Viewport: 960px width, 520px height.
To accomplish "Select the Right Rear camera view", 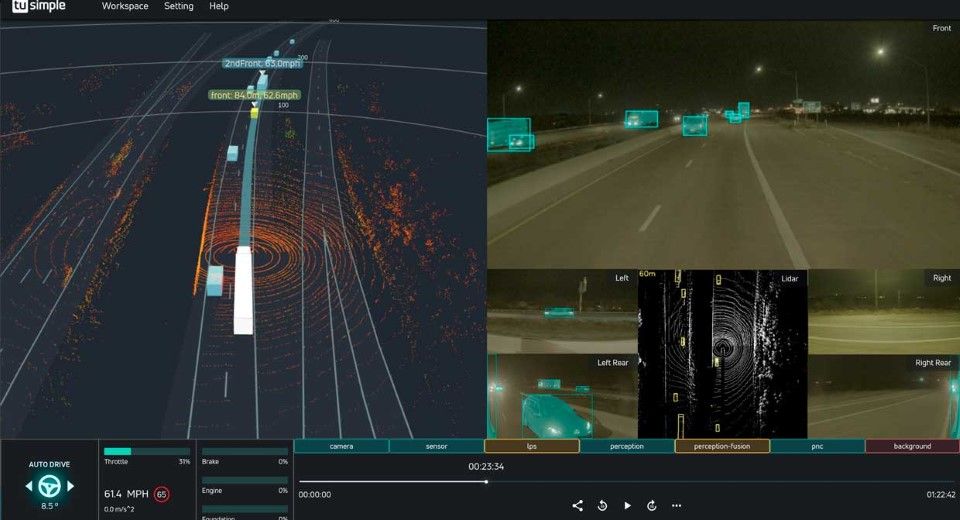I will 884,396.
